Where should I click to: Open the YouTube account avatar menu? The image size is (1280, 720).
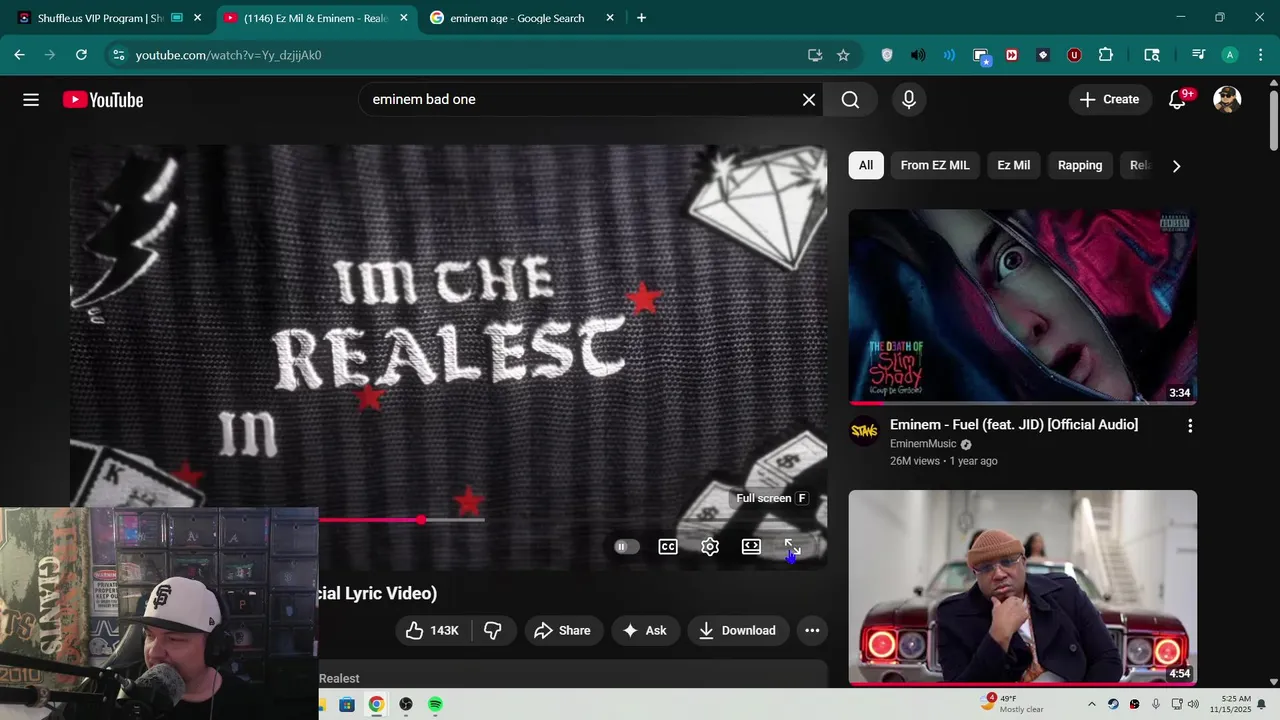click(1227, 100)
